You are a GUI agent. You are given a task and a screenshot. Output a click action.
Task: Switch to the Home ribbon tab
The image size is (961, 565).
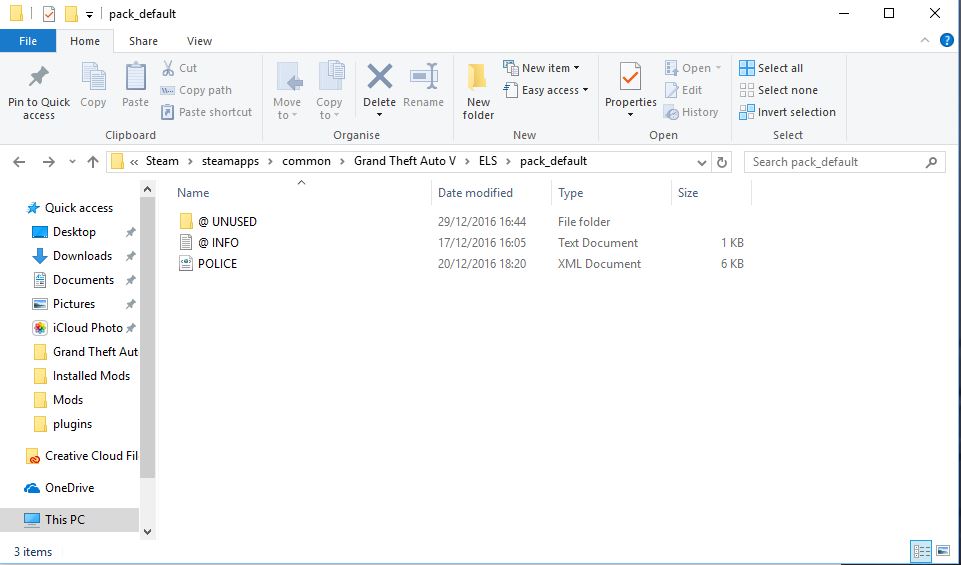click(x=85, y=41)
